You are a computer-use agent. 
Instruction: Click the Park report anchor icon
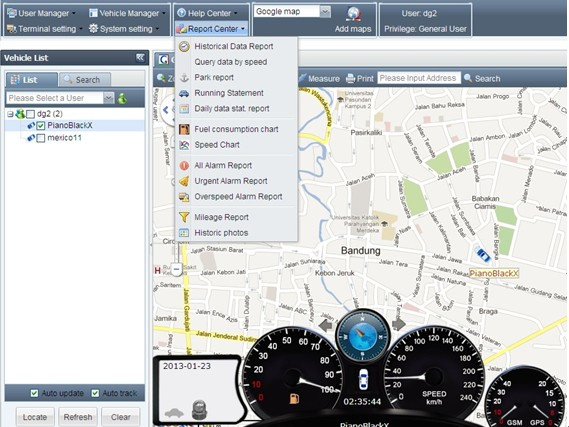(184, 78)
